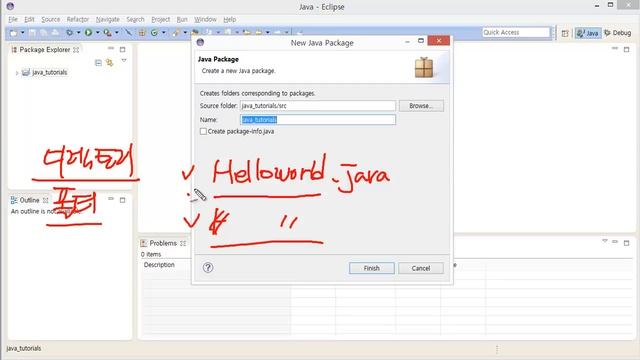Screen dimensions: 640x360
Task: Click the Save All toolbar icon
Action: [x=43, y=33]
